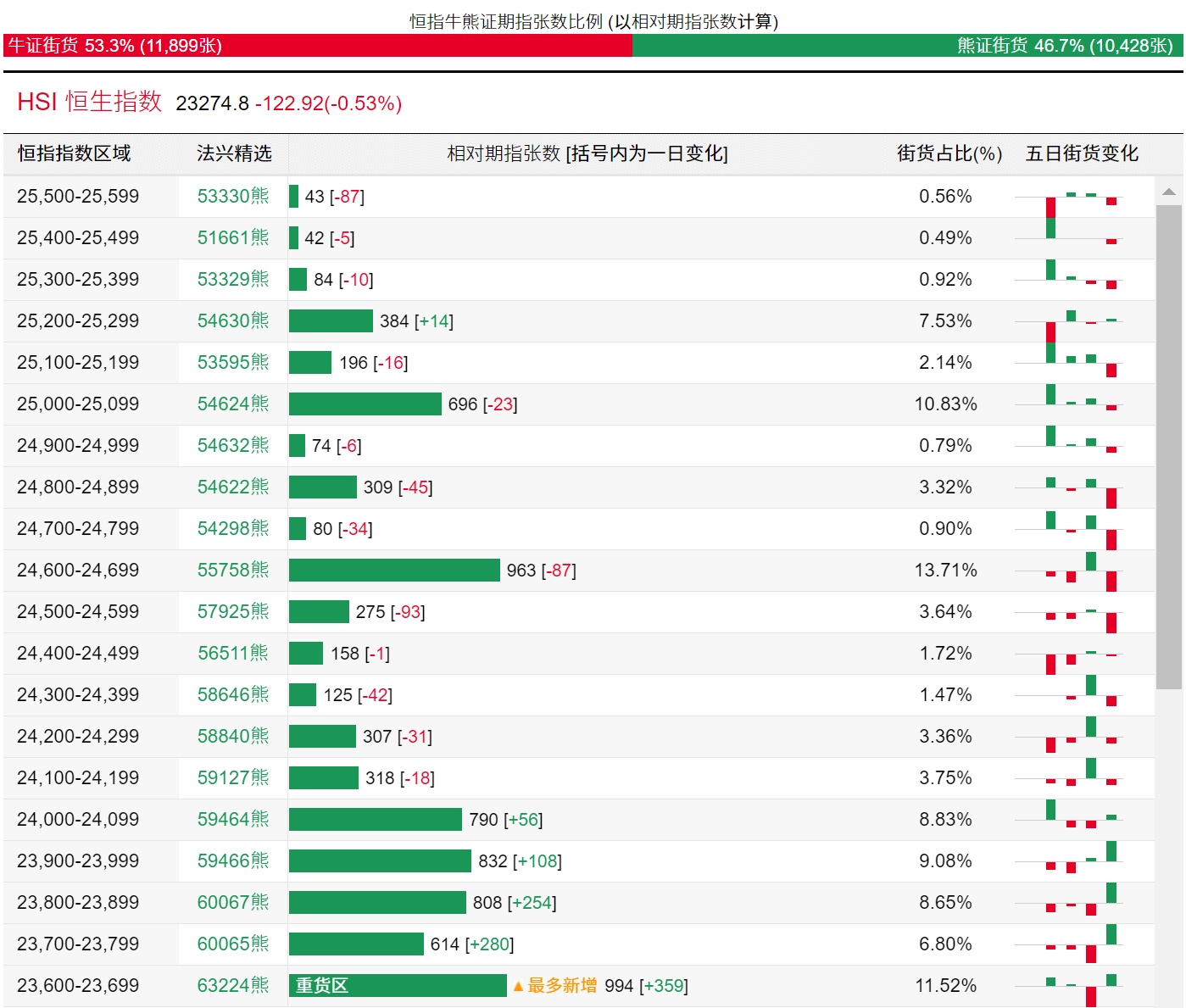The width and height of the screenshot is (1186, 1008).
Task: Open warrant link 53330熊
Action: click(233, 196)
